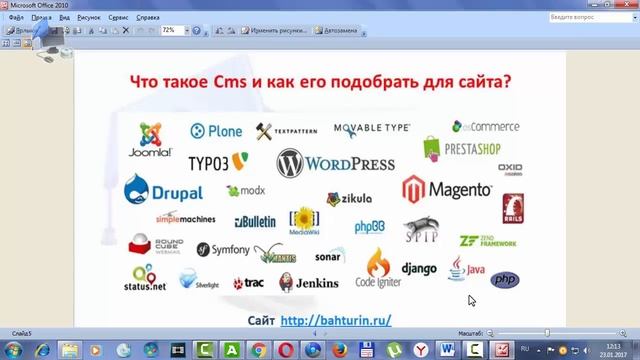The height and width of the screenshot is (360, 640).
Task: Open the active Picture Manager taskbar icon
Action: (502, 350)
